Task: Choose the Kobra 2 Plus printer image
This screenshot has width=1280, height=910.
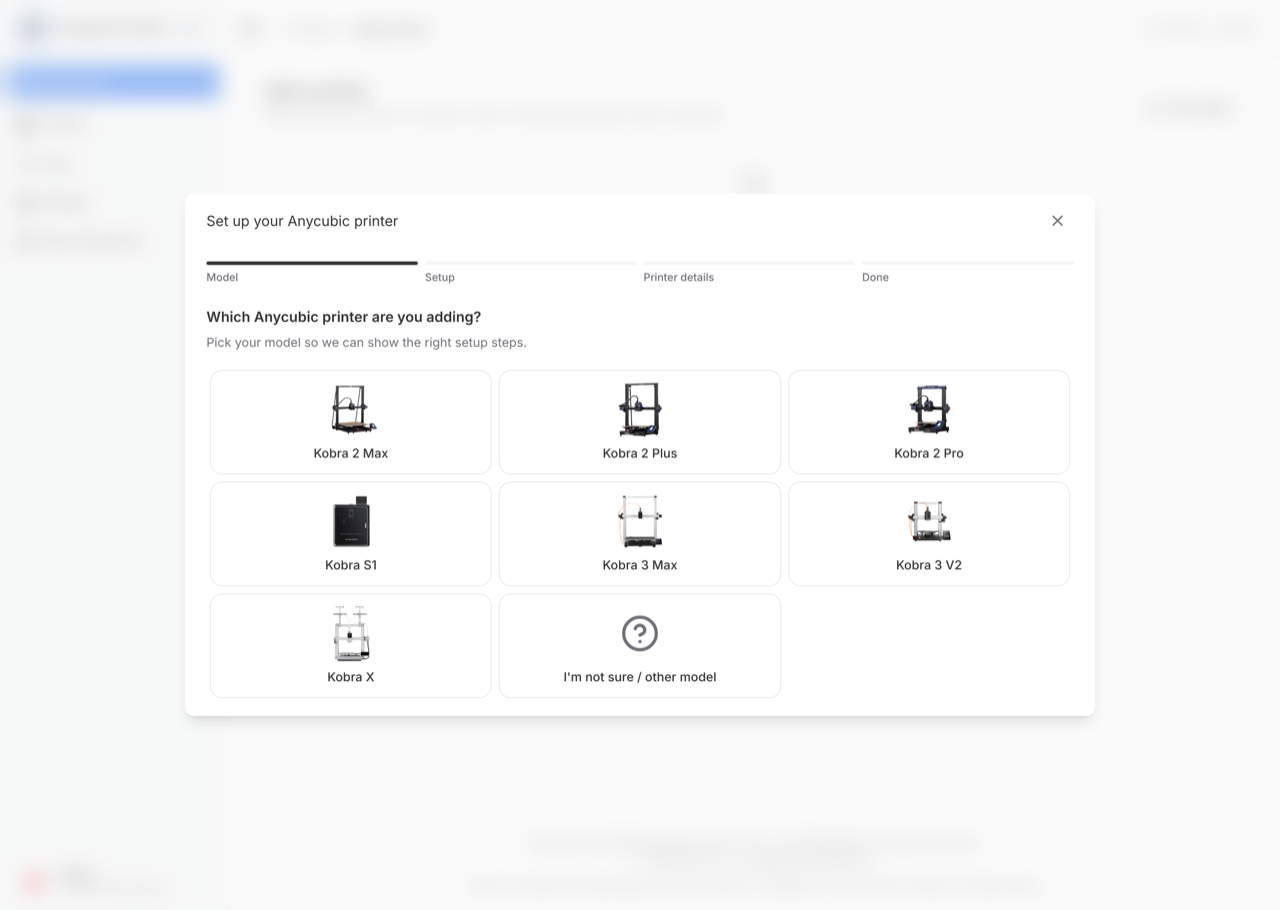Action: (x=640, y=410)
